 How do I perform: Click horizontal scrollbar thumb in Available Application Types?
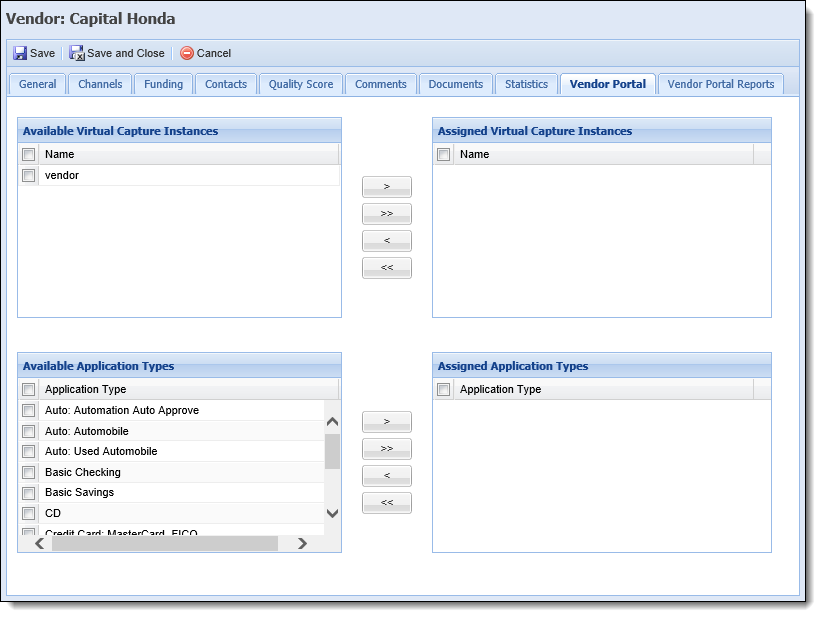(x=164, y=544)
